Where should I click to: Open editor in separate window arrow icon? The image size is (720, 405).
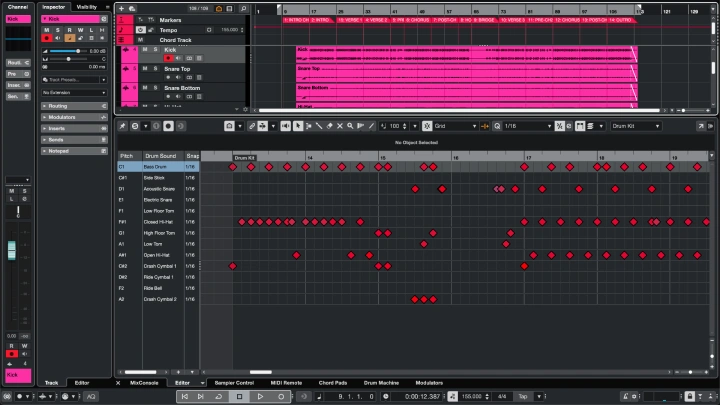point(701,126)
